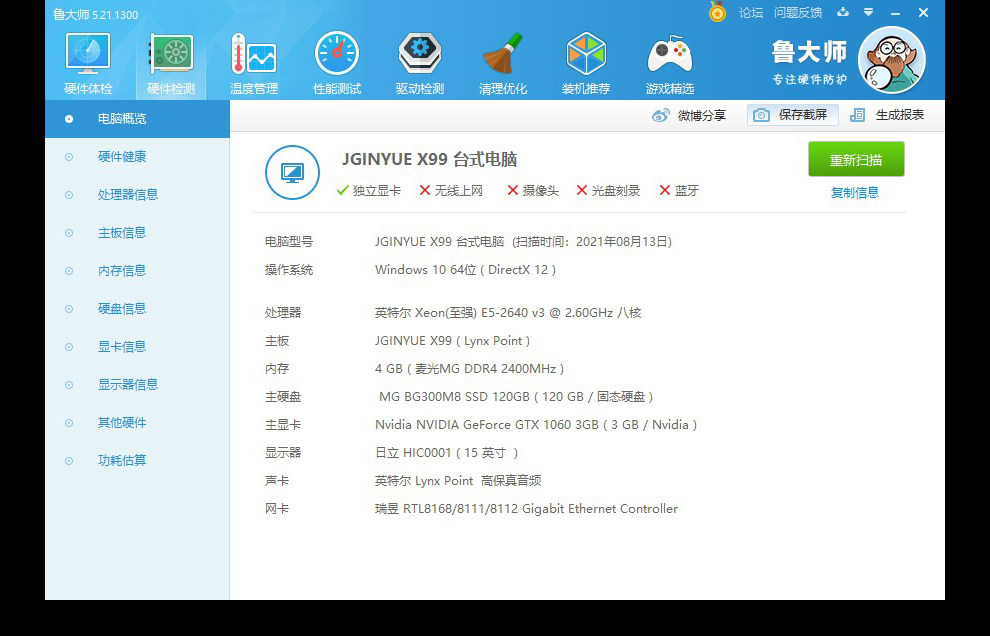
Task: Click 微博分享 text
Action: tap(701, 116)
